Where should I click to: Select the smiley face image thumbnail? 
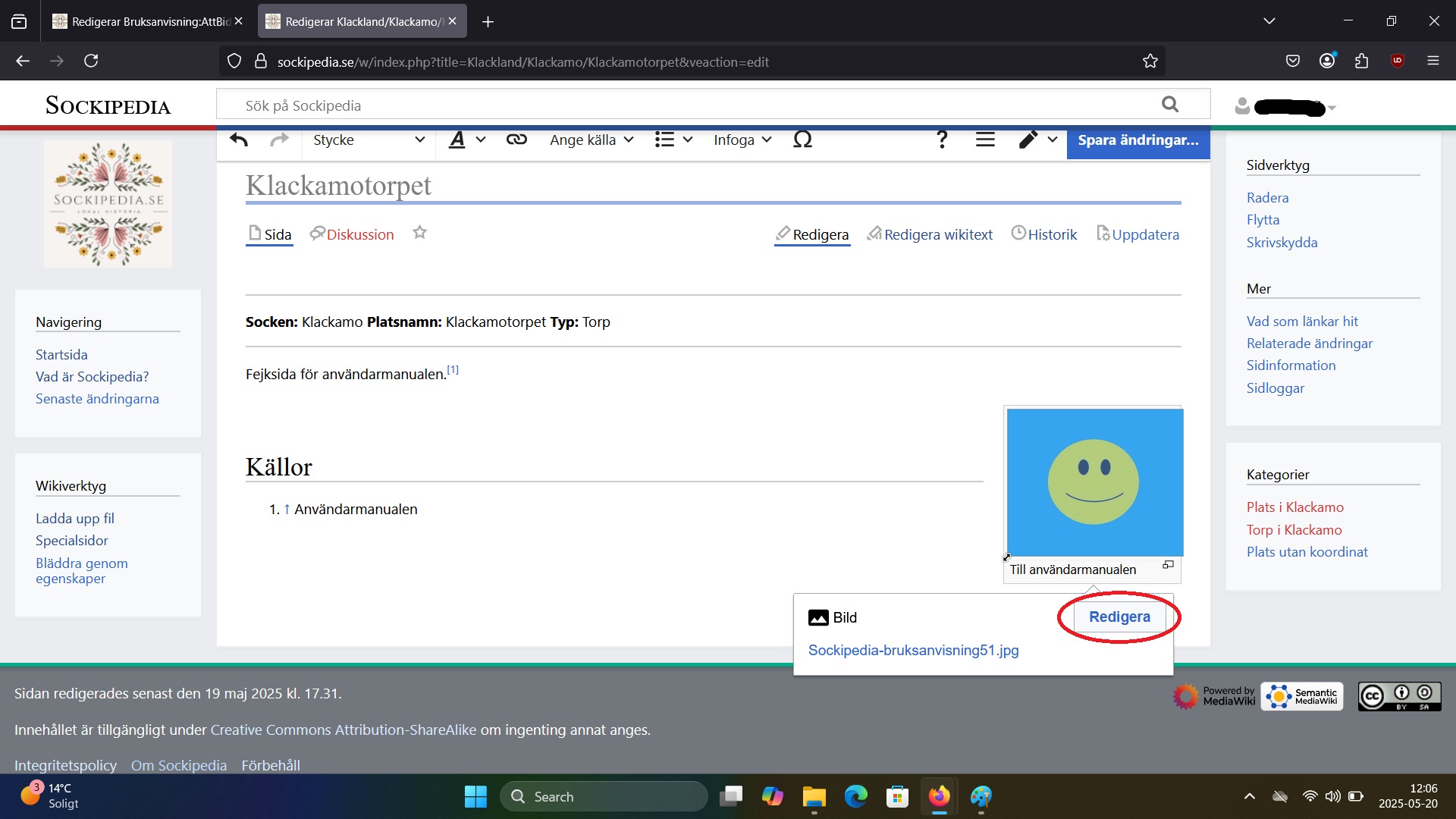pos(1094,482)
